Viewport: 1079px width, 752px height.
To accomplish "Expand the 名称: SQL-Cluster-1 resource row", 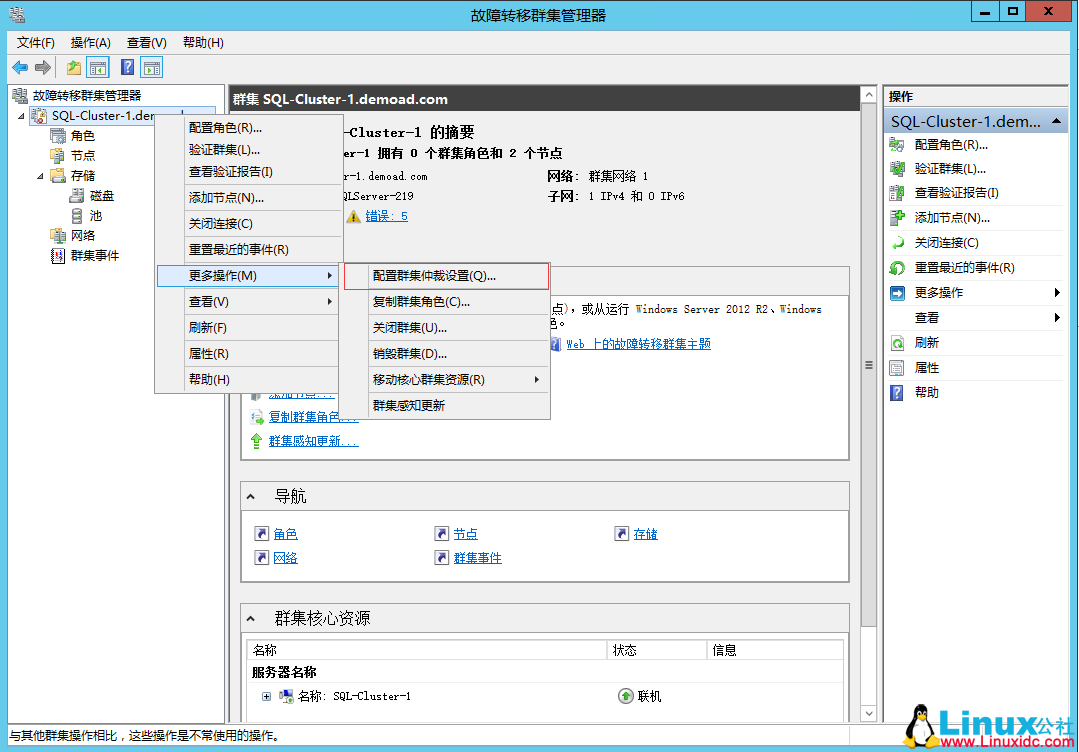I will click(x=266, y=696).
